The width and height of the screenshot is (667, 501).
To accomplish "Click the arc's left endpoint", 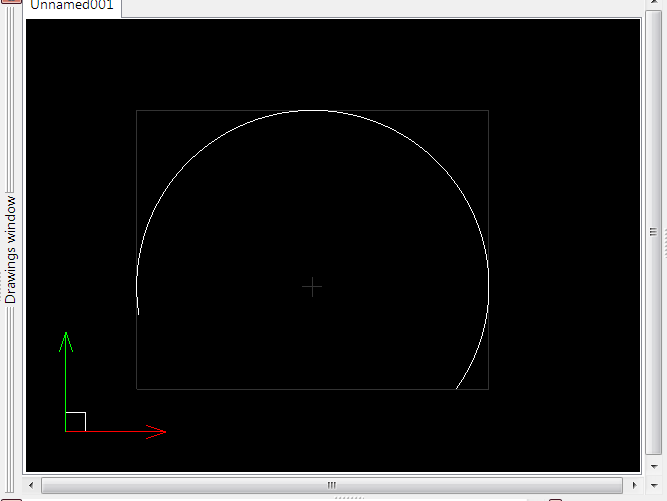I will 138,313.
